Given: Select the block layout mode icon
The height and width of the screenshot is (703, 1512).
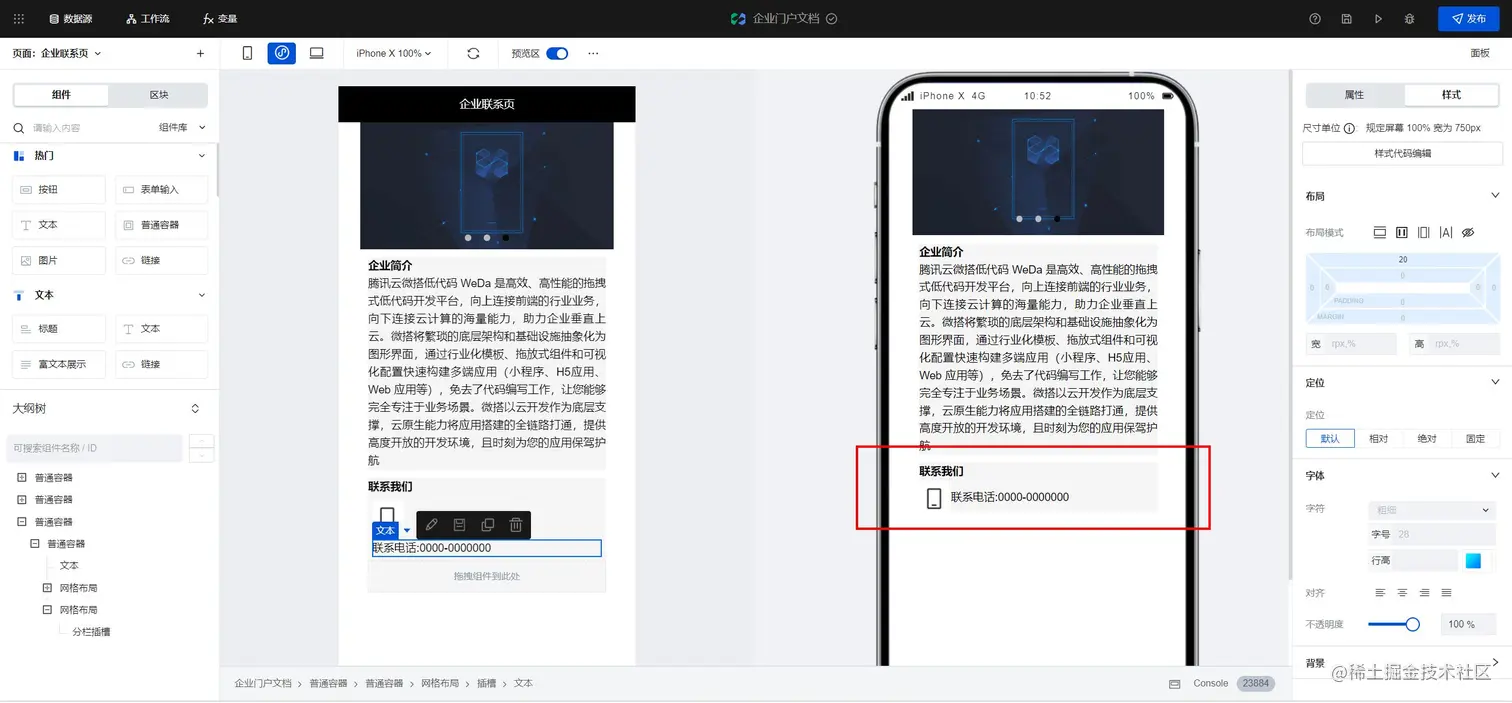Looking at the screenshot, I should [x=1380, y=233].
